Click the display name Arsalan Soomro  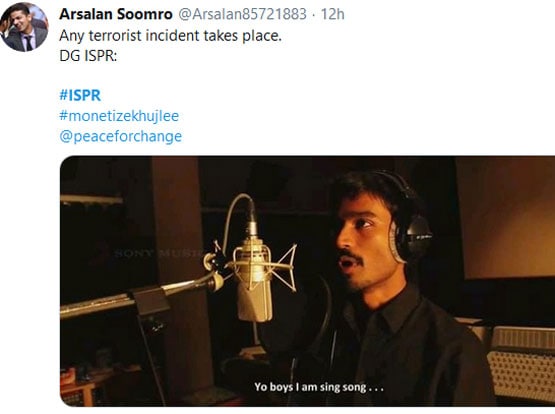pyautogui.click(x=116, y=14)
